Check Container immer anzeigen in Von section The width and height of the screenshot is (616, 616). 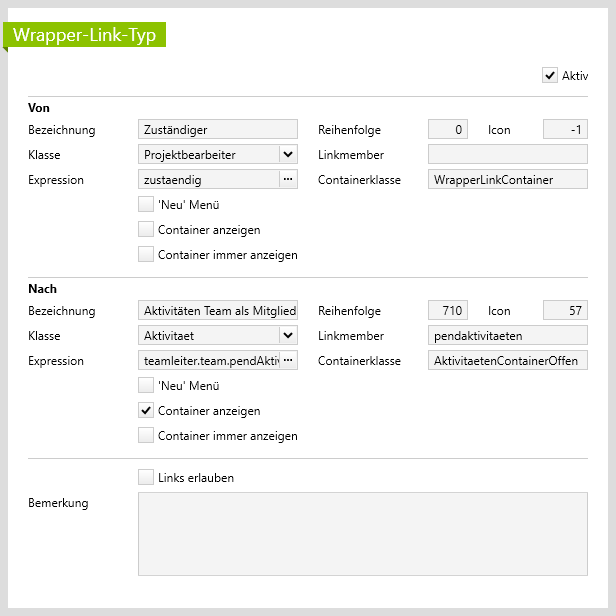tap(146, 255)
